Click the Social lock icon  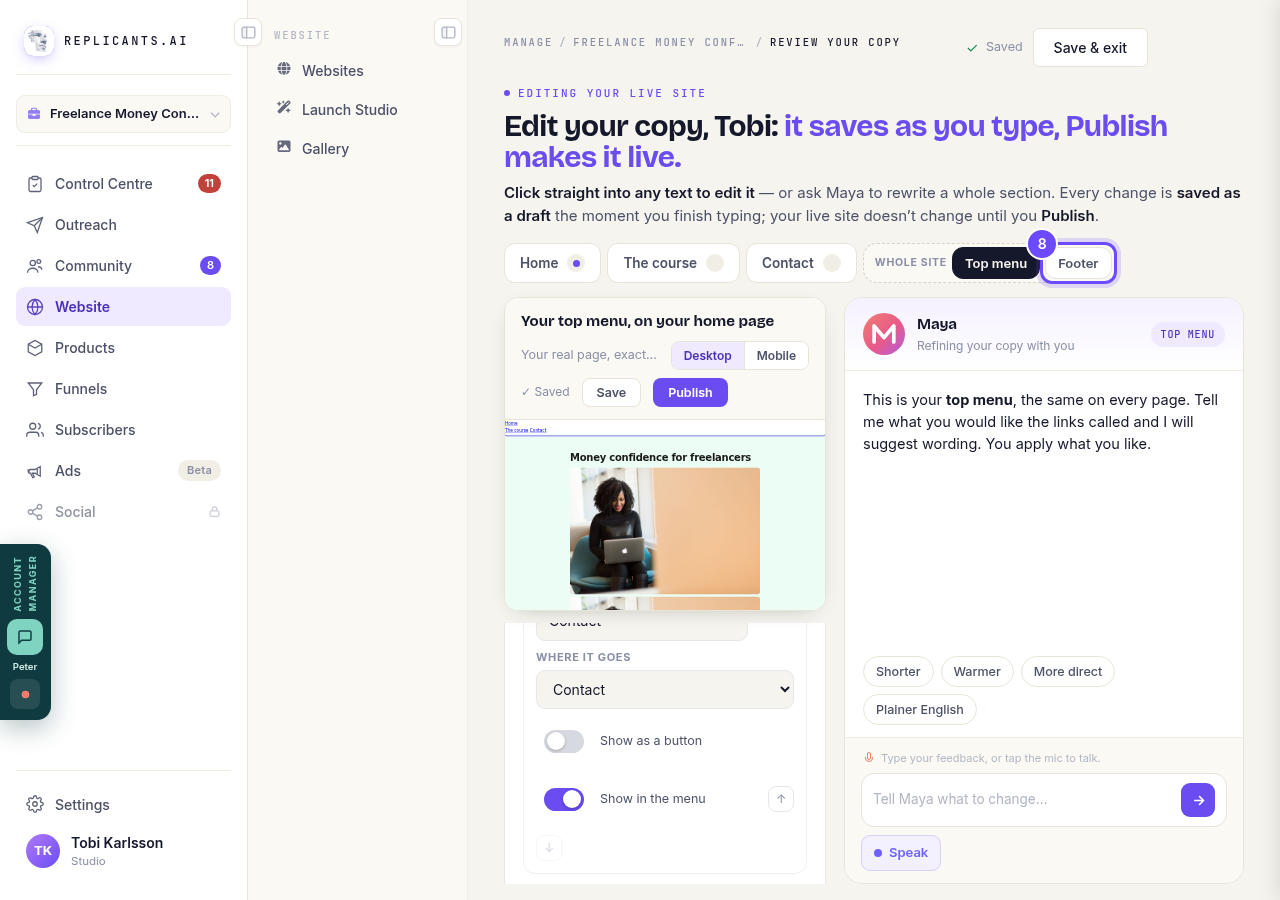214,512
